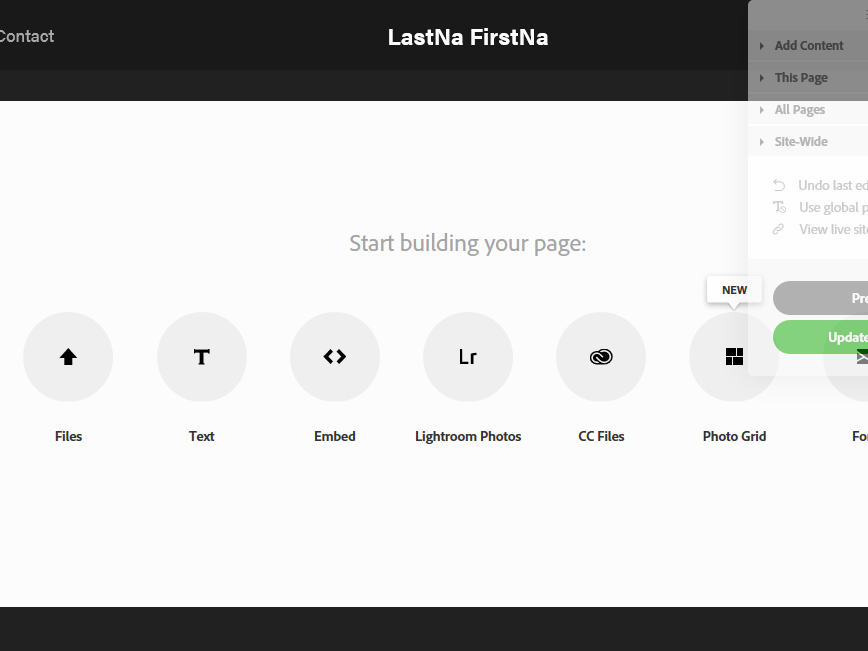Click the gray Preview button
Viewport: 868px width, 651px height.
[x=820, y=298]
